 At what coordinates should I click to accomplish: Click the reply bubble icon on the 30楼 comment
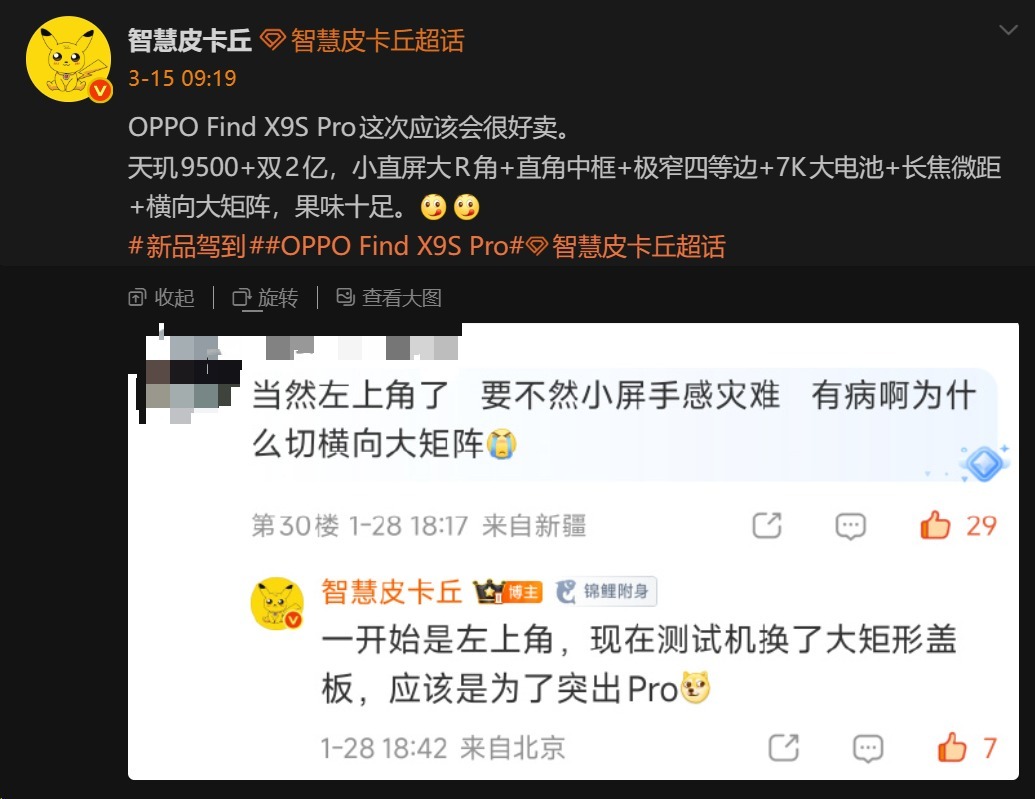pos(850,526)
